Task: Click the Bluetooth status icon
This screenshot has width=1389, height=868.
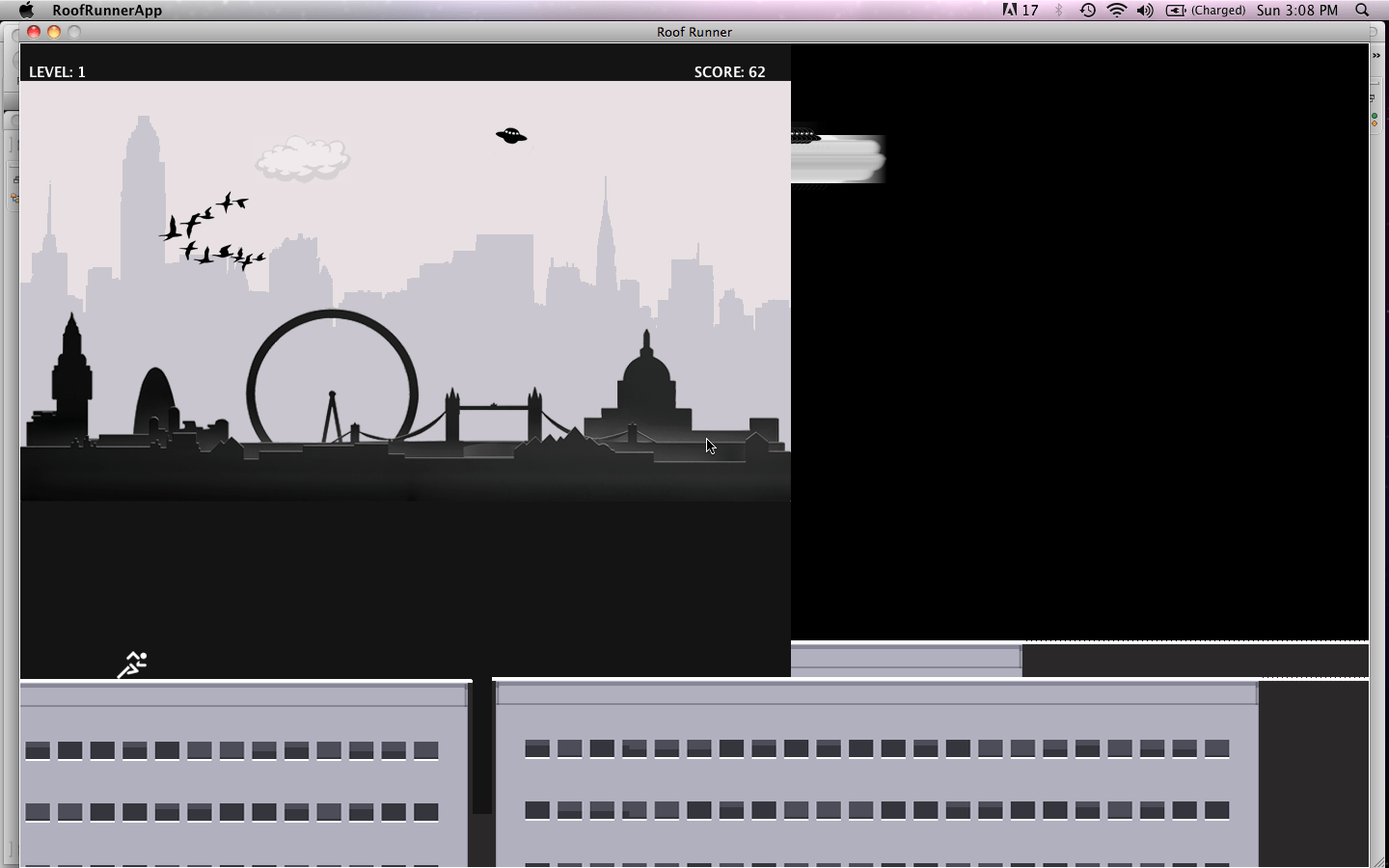Action: pos(1059,10)
